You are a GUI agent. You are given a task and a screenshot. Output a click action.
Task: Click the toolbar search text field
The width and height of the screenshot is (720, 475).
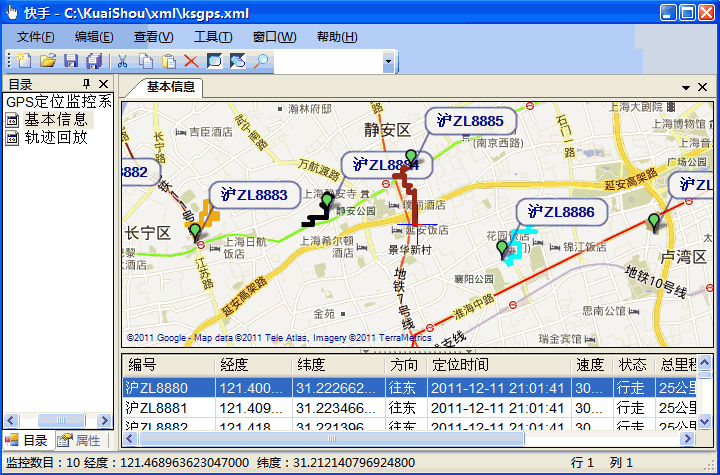329,61
